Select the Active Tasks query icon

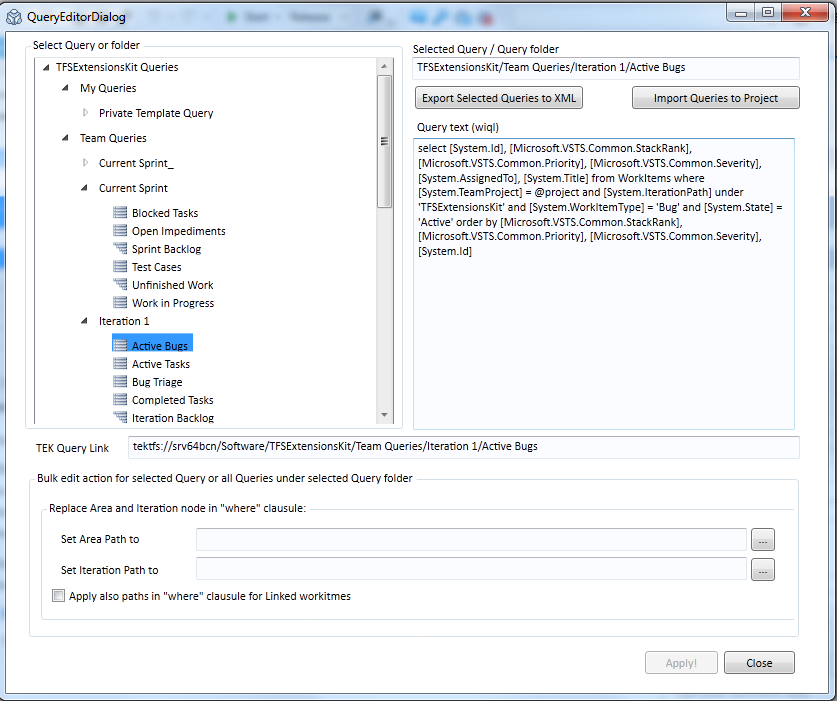(x=120, y=364)
